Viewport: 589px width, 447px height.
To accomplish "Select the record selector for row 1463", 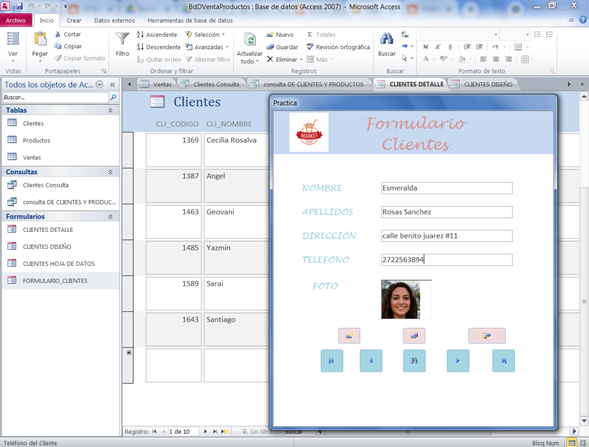I will pyautogui.click(x=128, y=222).
